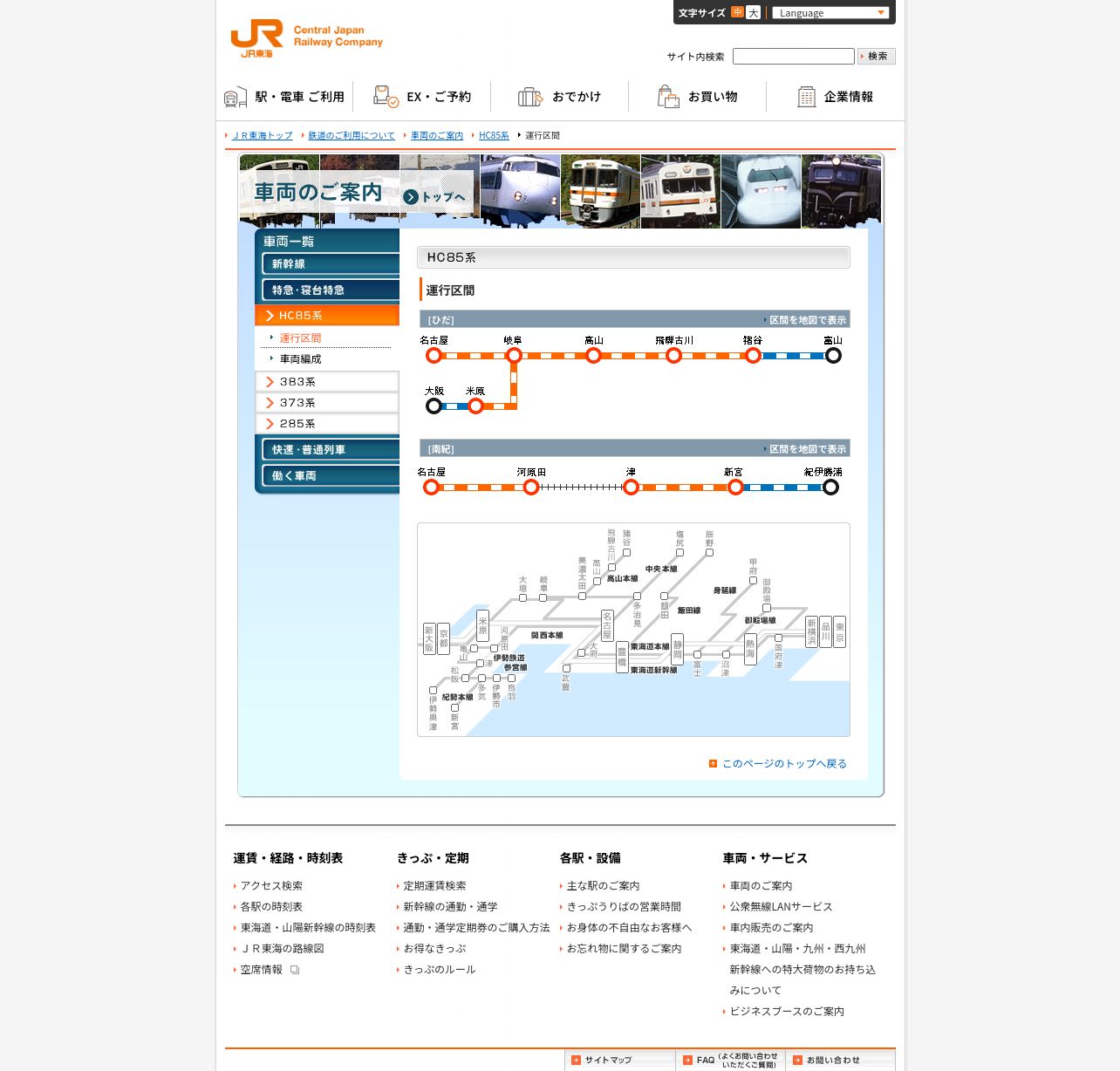
Task: Click the route network map image
Action: pos(633,630)
